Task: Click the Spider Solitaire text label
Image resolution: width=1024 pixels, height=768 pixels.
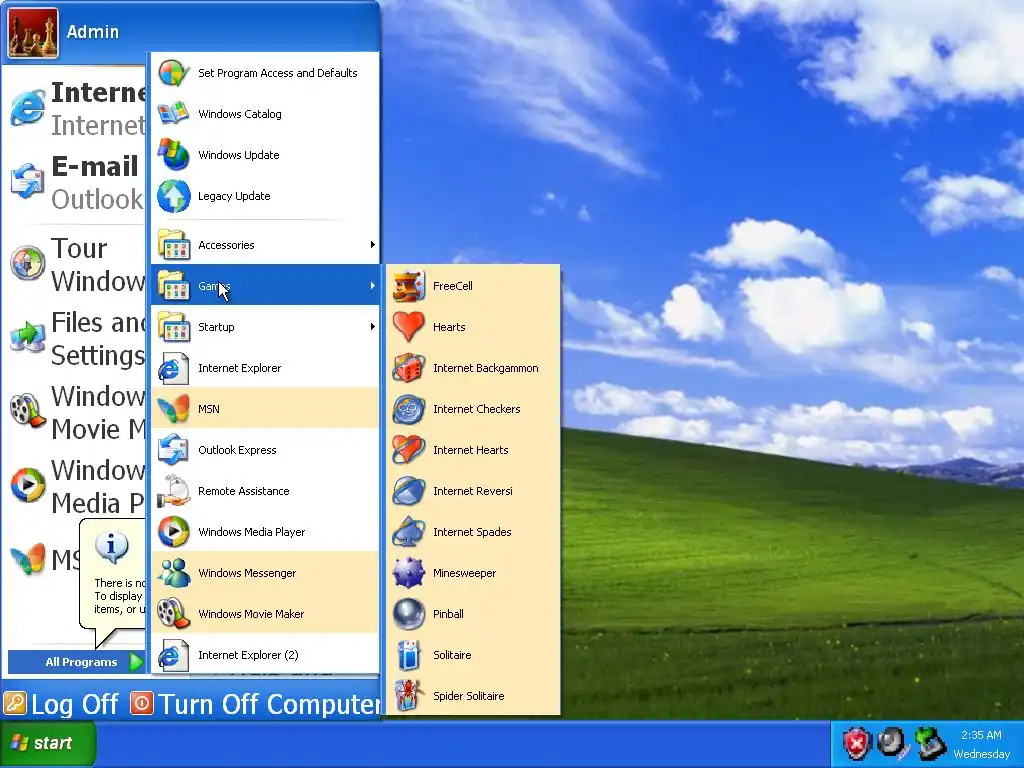Action: tap(468, 696)
